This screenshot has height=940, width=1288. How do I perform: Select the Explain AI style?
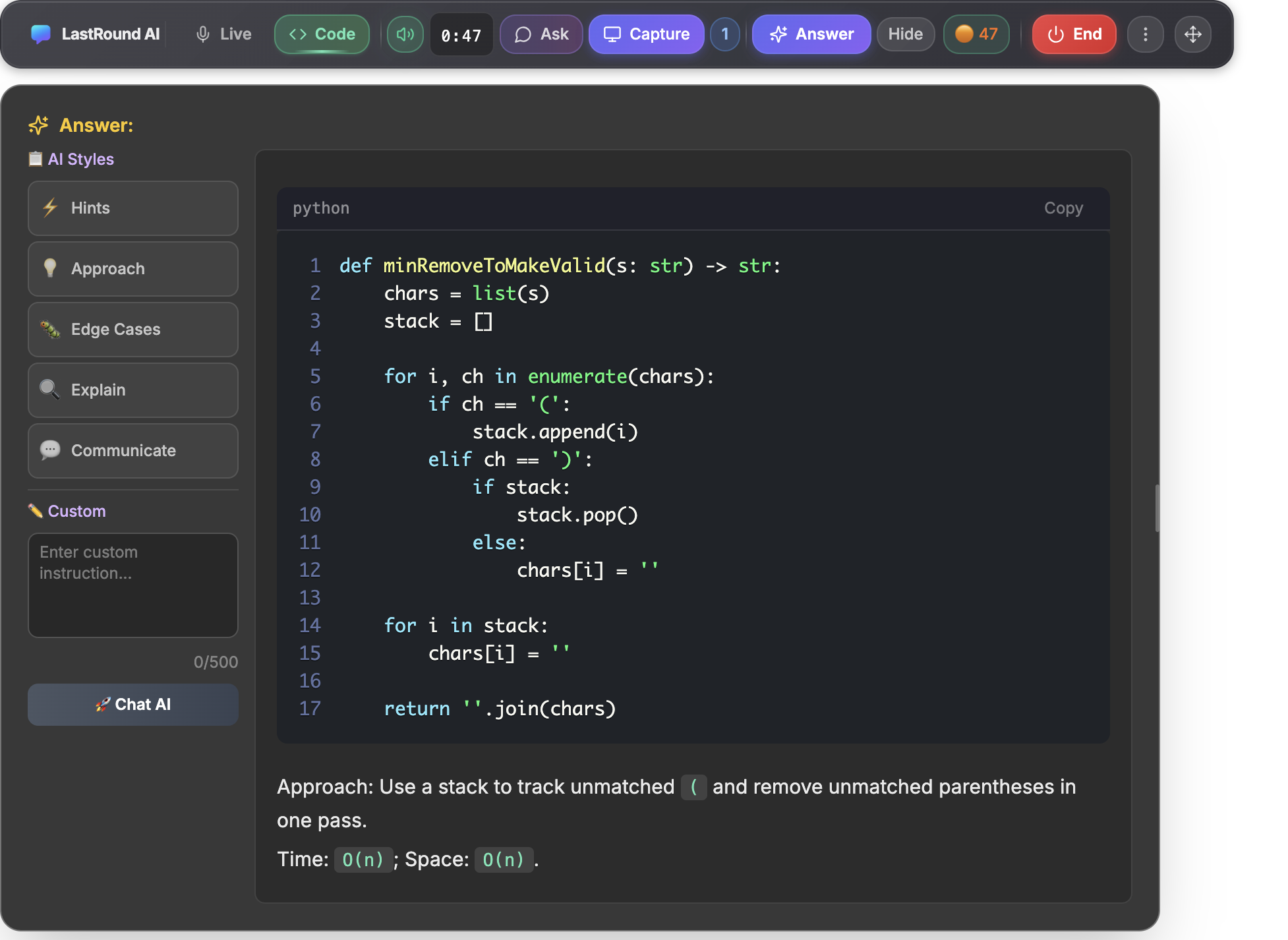[x=133, y=390]
